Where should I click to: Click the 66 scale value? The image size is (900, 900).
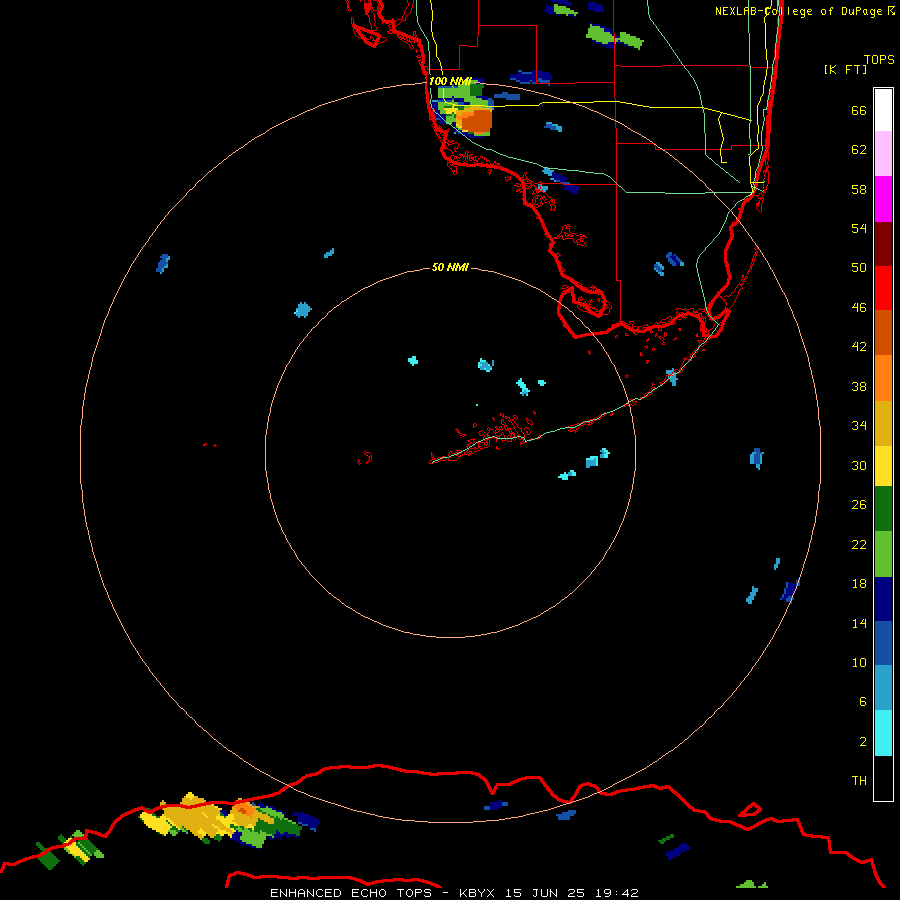[859, 110]
